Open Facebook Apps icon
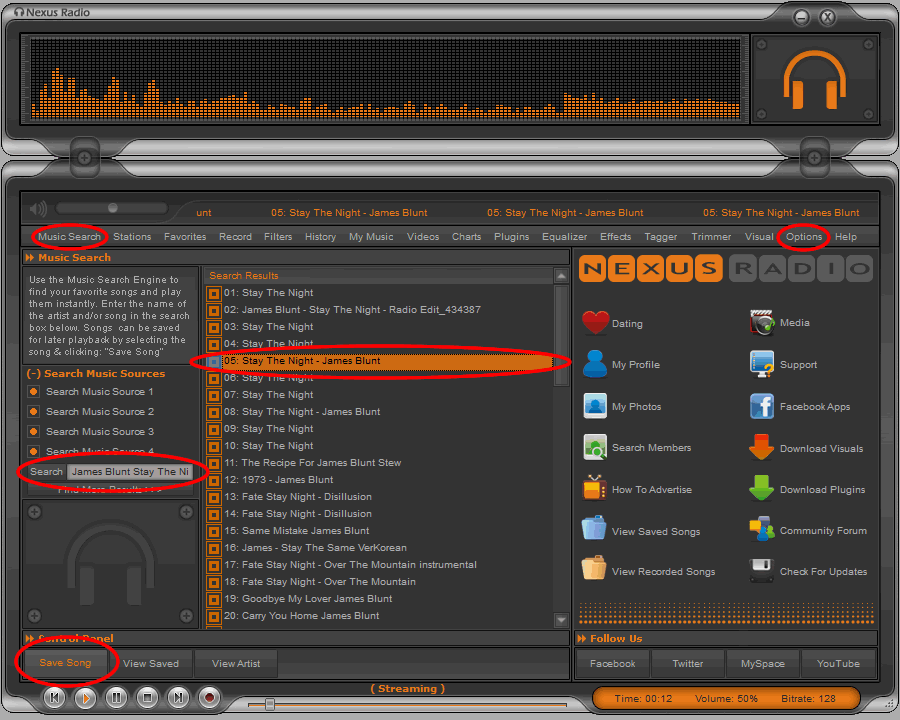 click(x=762, y=406)
